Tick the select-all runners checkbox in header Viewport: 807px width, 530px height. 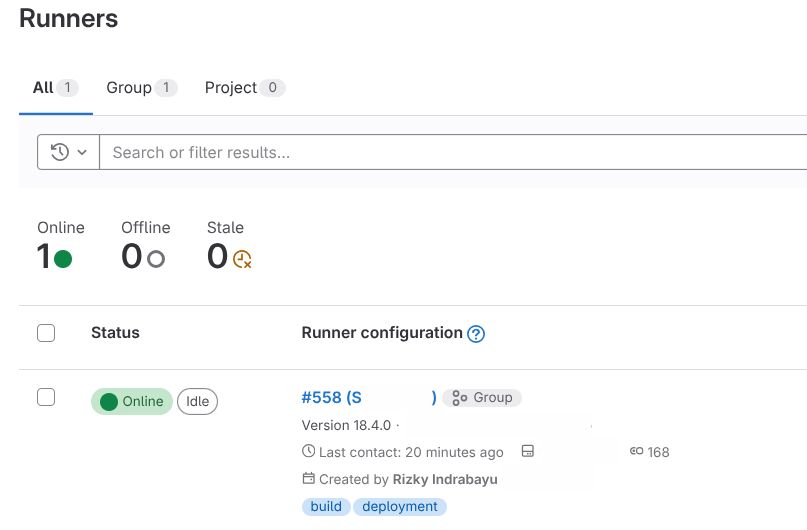point(46,333)
